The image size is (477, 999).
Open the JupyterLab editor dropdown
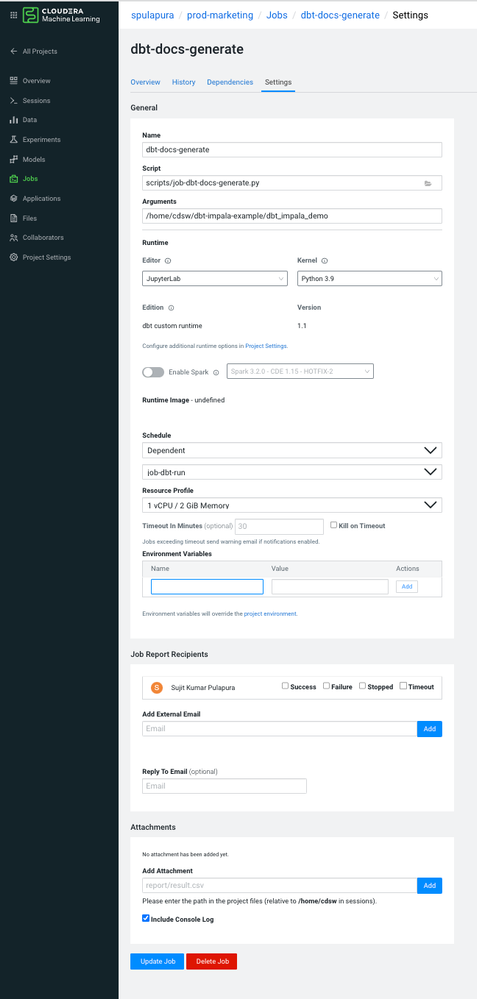click(215, 278)
